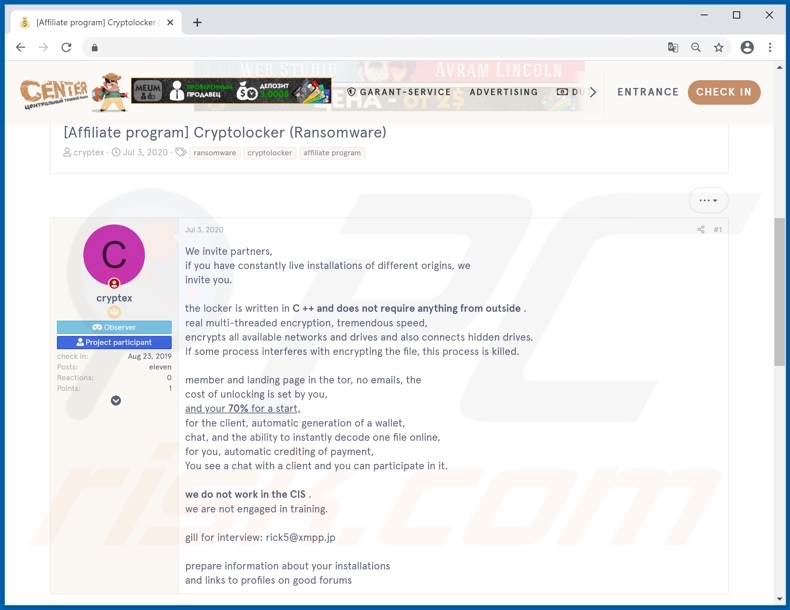
Task: Open the zoom magnifier icon
Action: tap(696, 47)
